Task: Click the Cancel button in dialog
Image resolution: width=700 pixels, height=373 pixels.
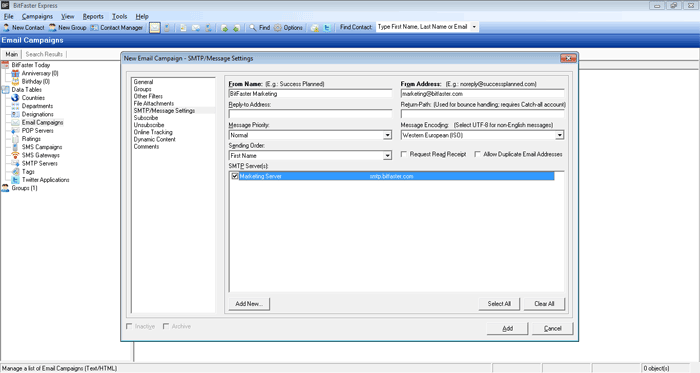Action: [552, 328]
